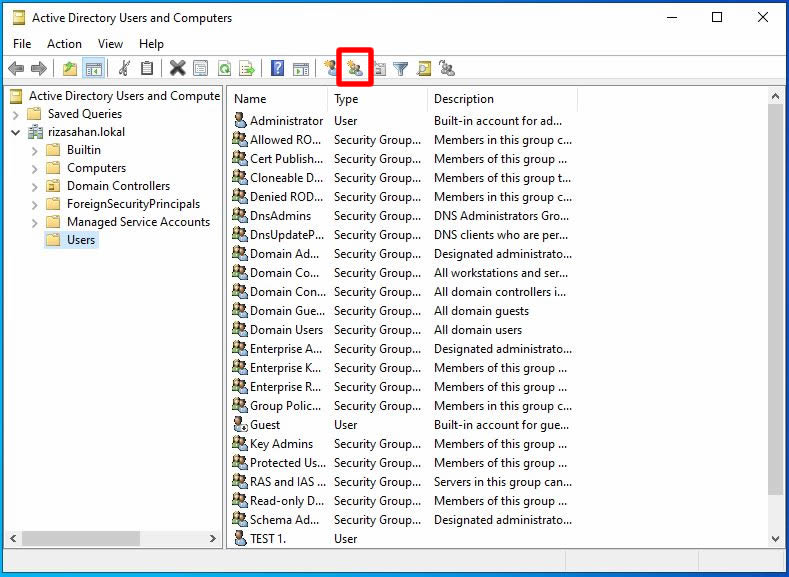Click the list scrollbar up arrow
789x577 pixels.
pyautogui.click(x=775, y=96)
